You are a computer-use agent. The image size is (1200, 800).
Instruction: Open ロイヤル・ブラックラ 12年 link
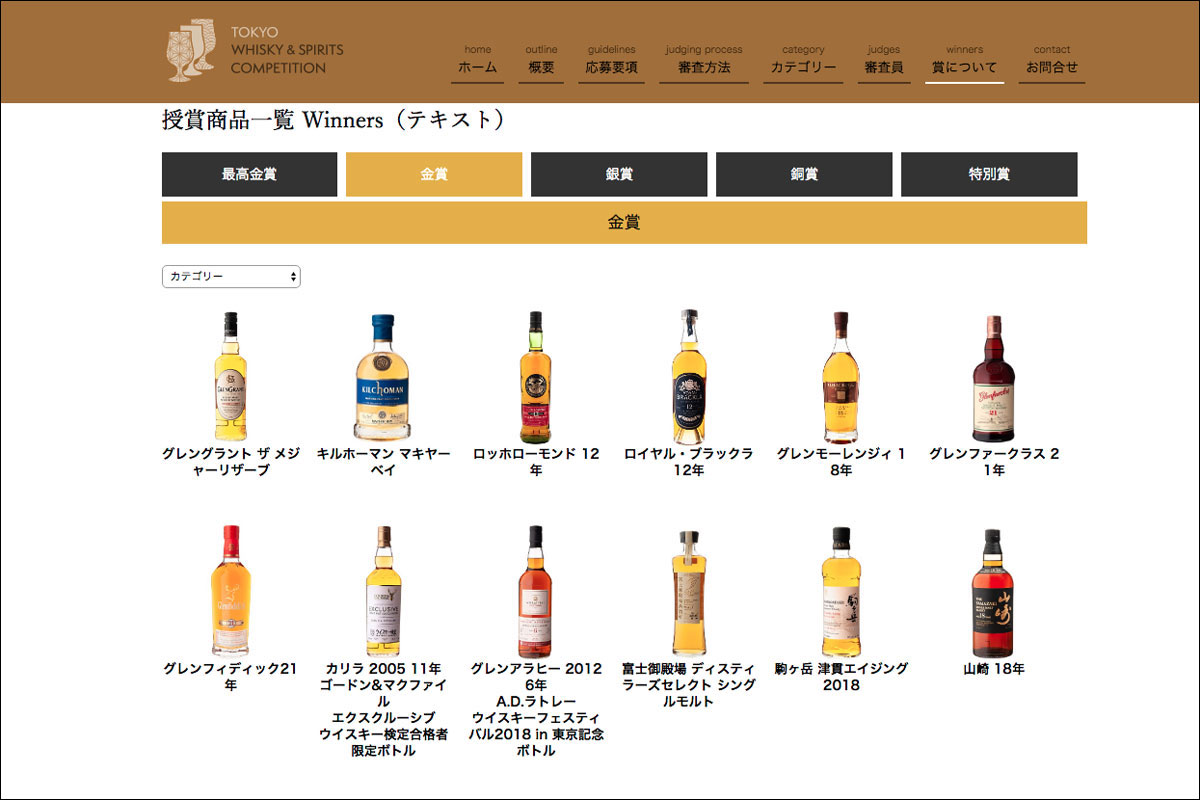click(x=689, y=462)
